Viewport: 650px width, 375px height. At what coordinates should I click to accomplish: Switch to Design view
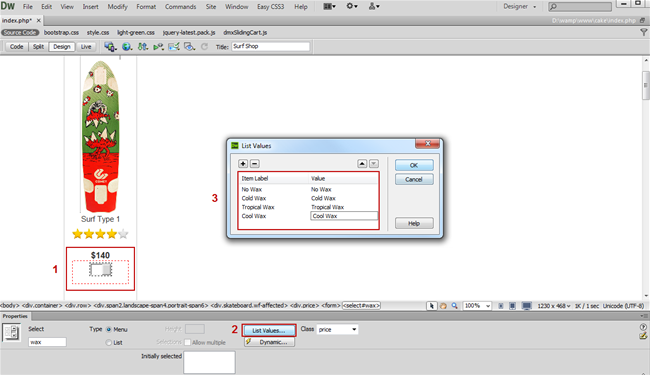click(x=61, y=47)
